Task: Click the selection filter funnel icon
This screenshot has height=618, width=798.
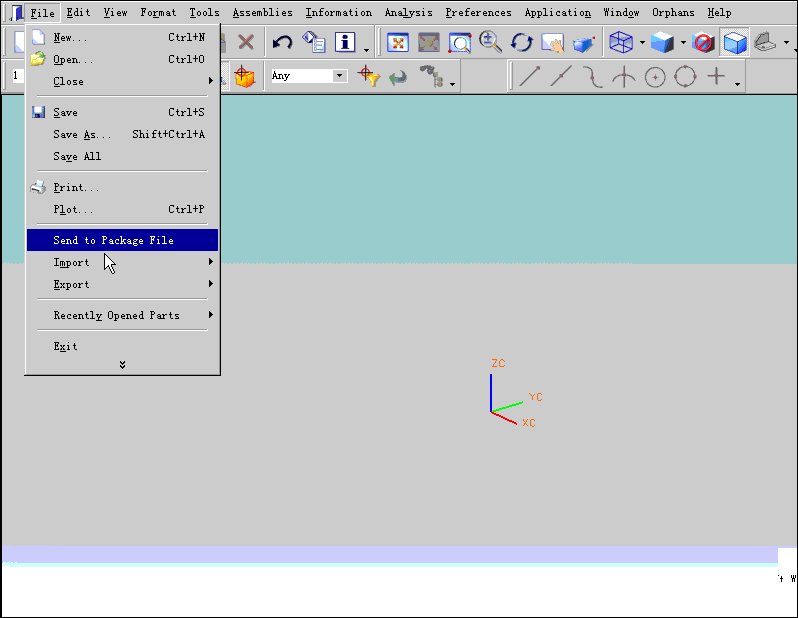Action: 368,76
